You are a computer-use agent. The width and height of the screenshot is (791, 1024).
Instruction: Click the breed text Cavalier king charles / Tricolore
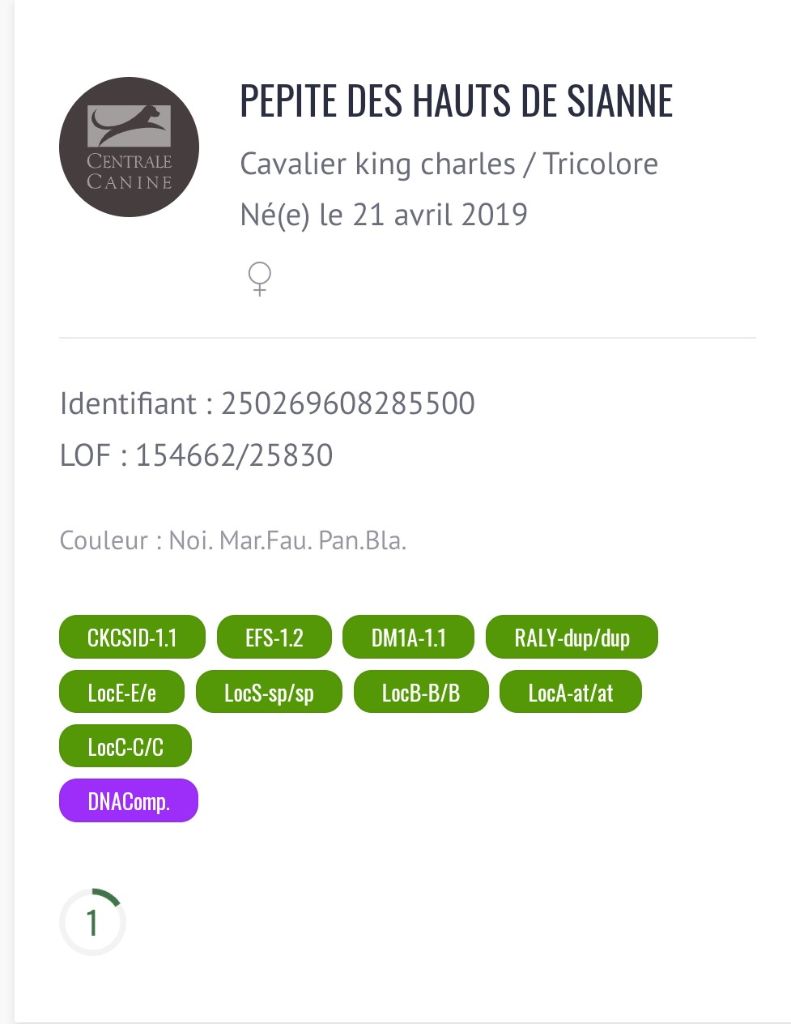tap(449, 164)
